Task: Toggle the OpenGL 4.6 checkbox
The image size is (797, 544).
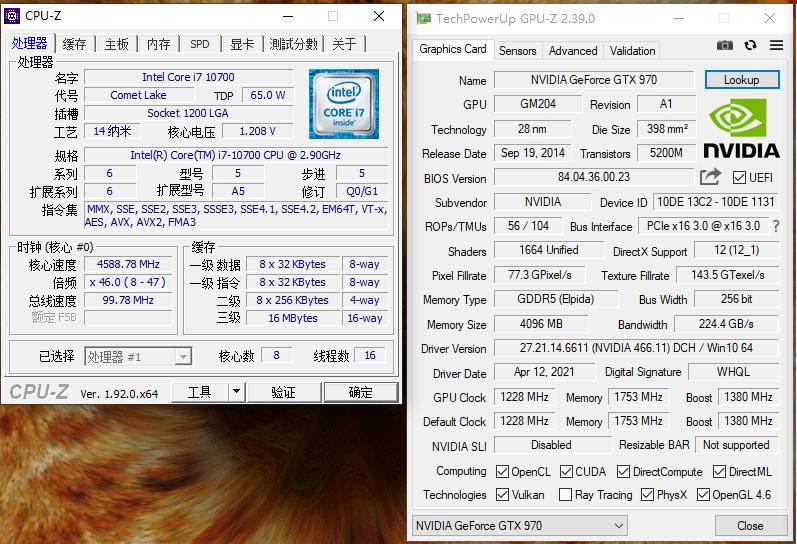Action: [x=703, y=495]
